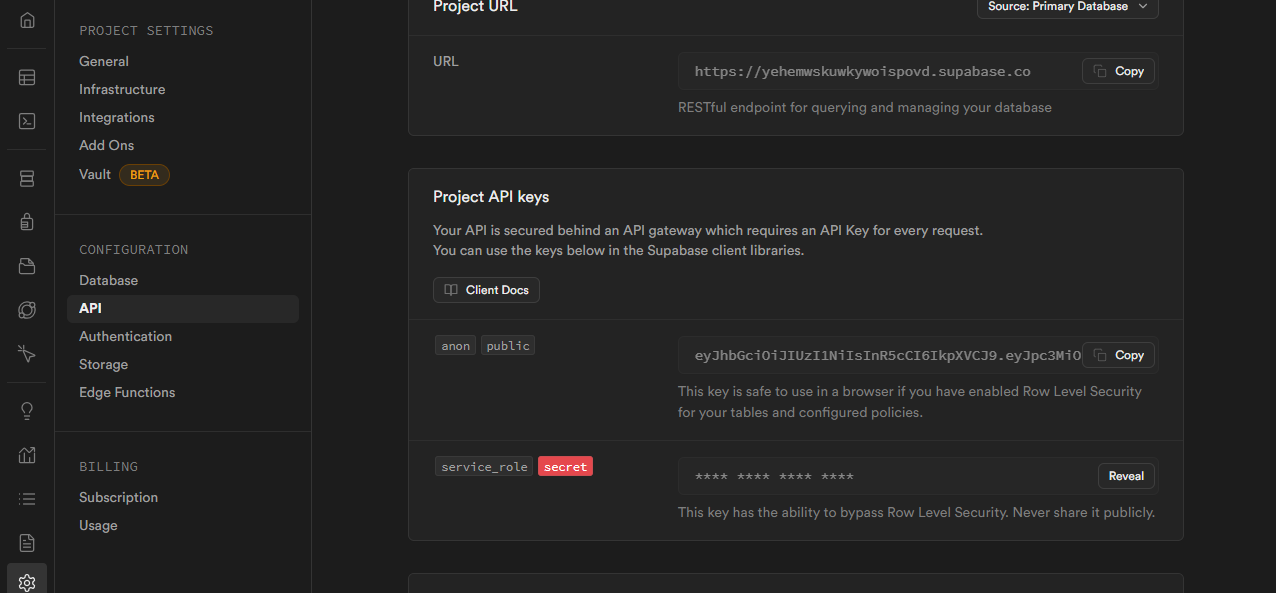Select Integrations settings
The width and height of the screenshot is (1276, 593).
click(x=117, y=117)
